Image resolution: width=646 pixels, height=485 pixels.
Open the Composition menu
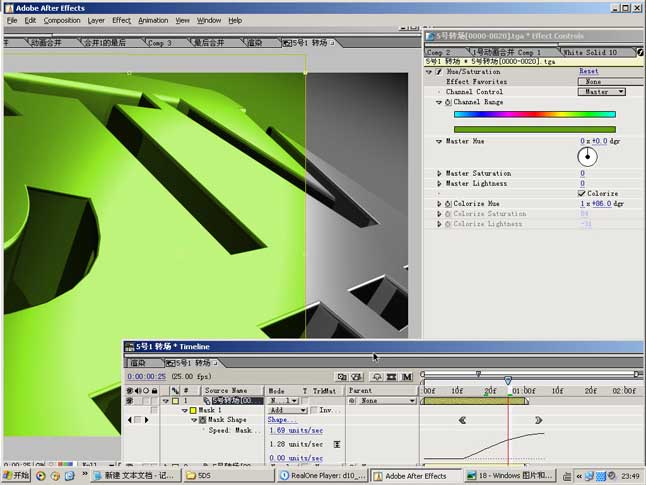[x=62, y=20]
